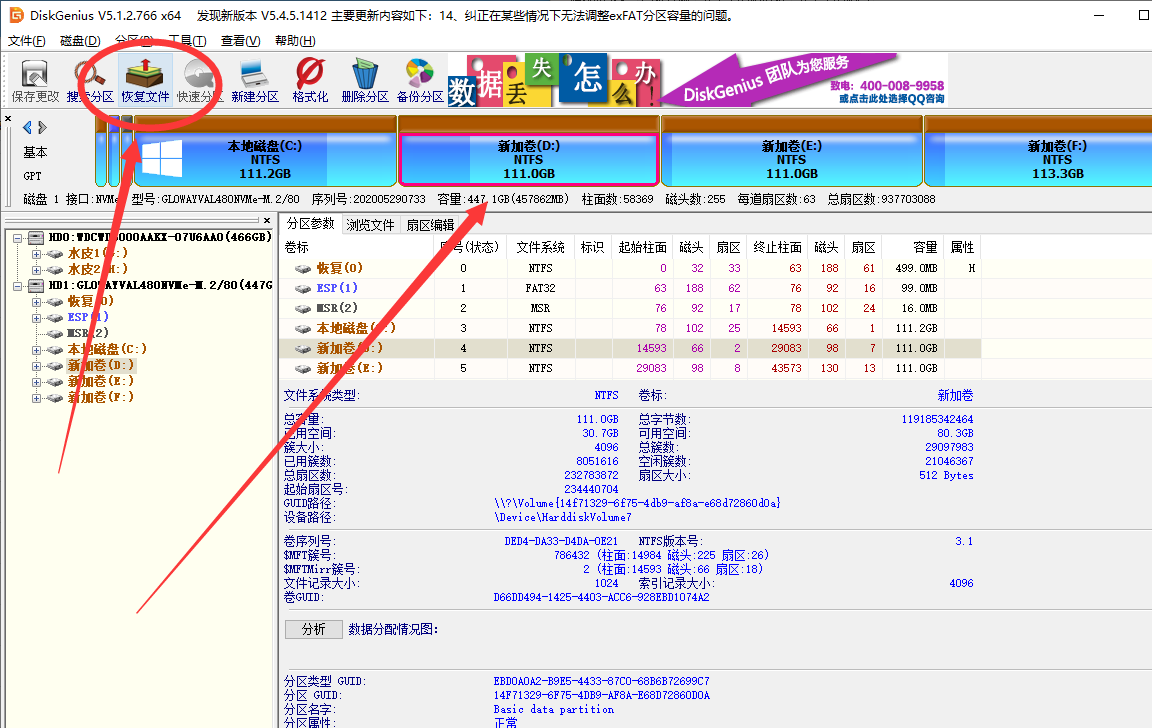Click the HD0 hard disk icon in tree
1152x728 pixels.
pos(35,237)
